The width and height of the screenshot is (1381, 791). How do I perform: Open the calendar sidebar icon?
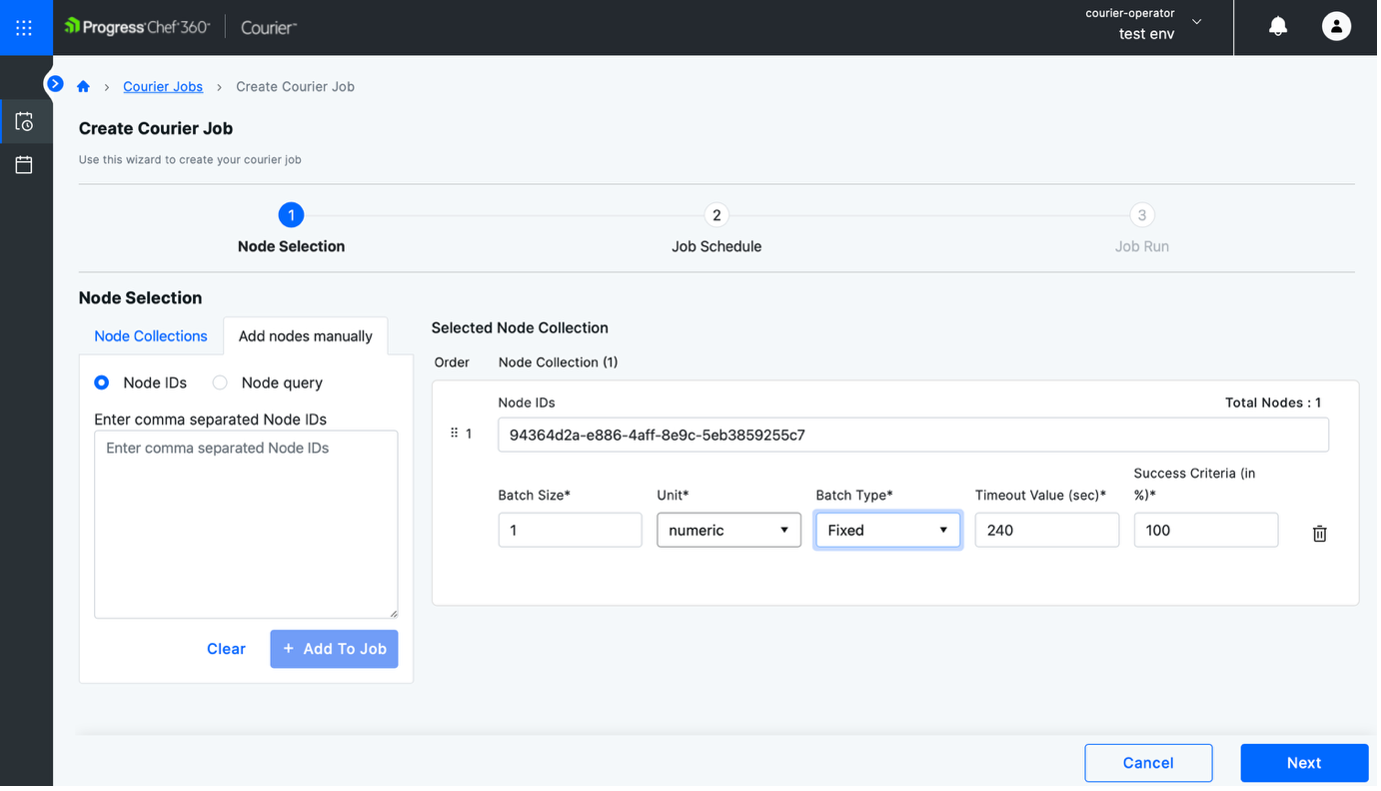coord(25,165)
